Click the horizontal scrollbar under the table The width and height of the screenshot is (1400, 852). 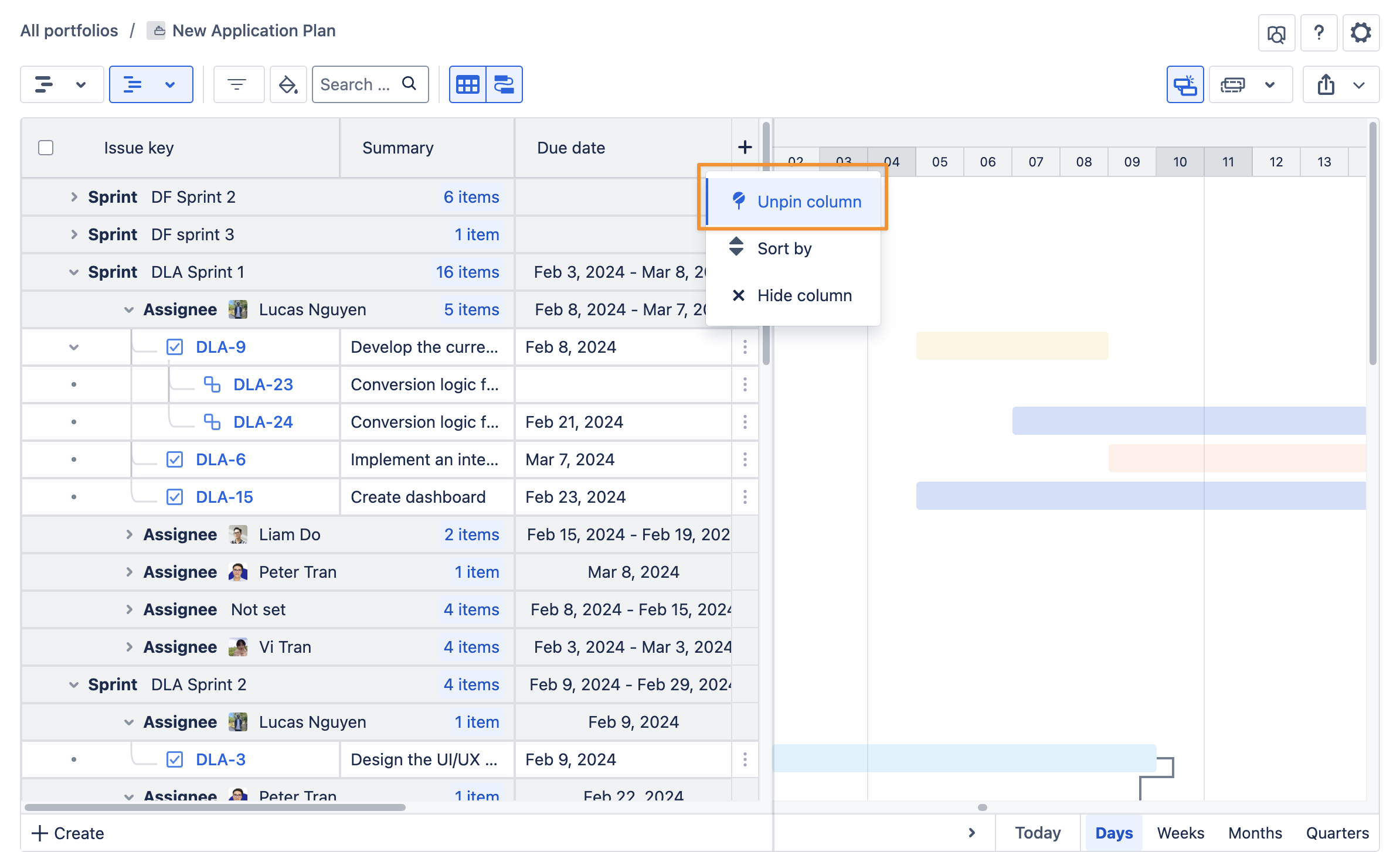pyautogui.click(x=215, y=807)
